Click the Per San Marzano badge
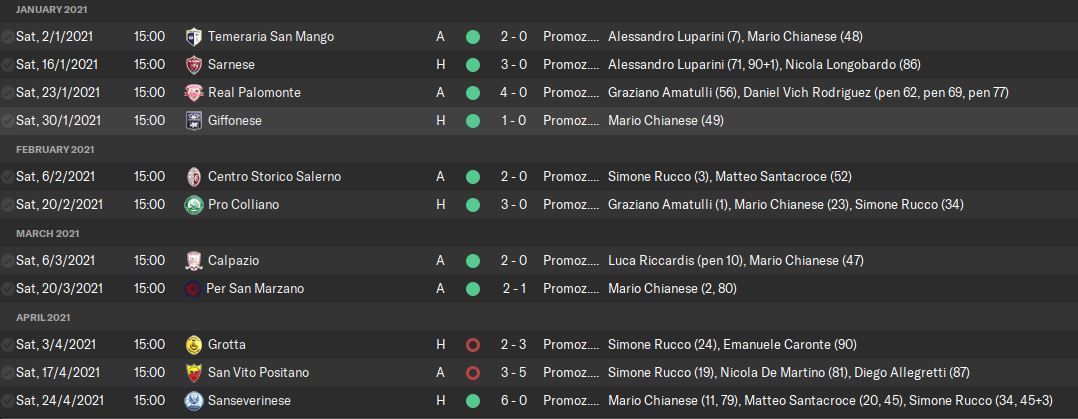Image resolution: width=1078 pixels, height=419 pixels. pos(194,288)
